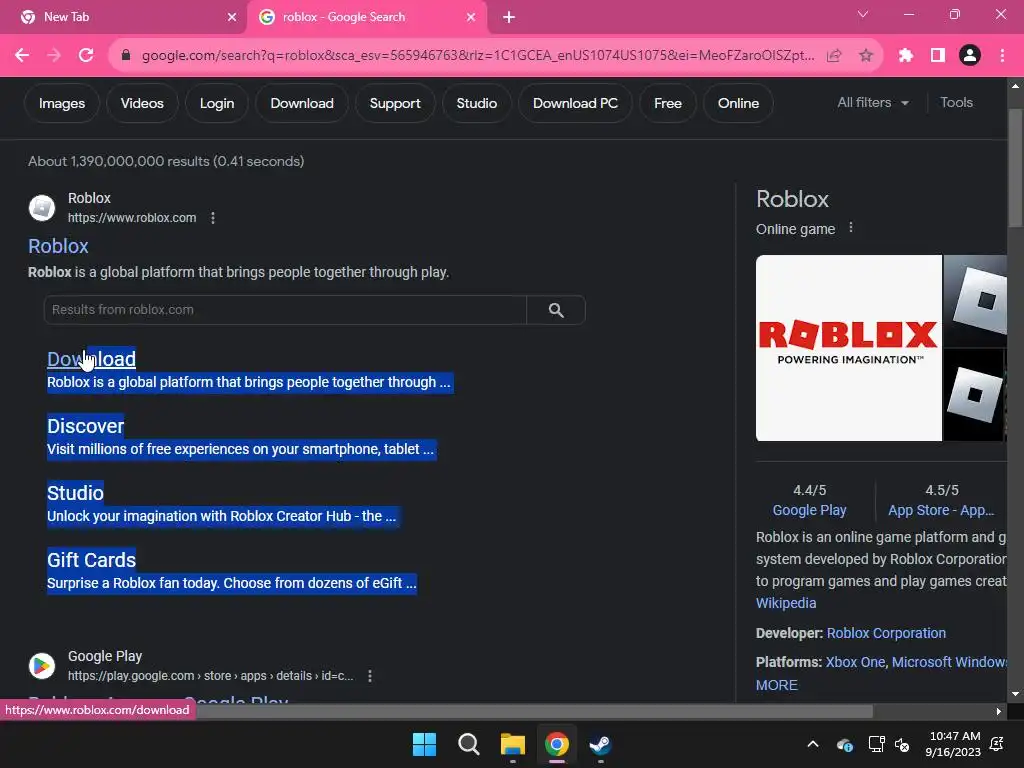Viewport: 1024px width, 768px height.
Task: Open Chrome profile avatar
Action: (x=970, y=56)
